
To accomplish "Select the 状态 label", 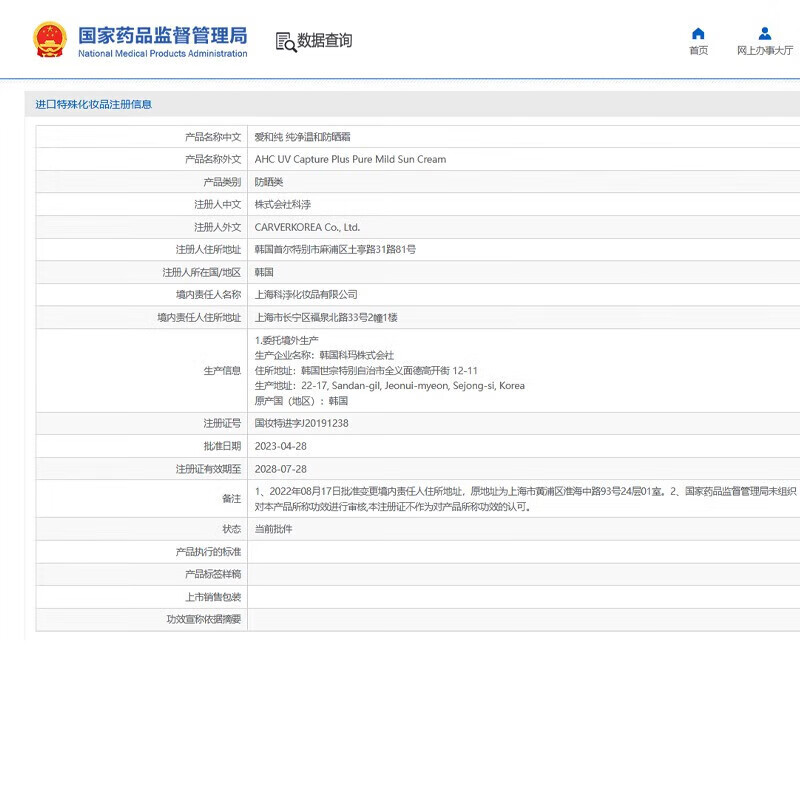I will [x=232, y=529].
